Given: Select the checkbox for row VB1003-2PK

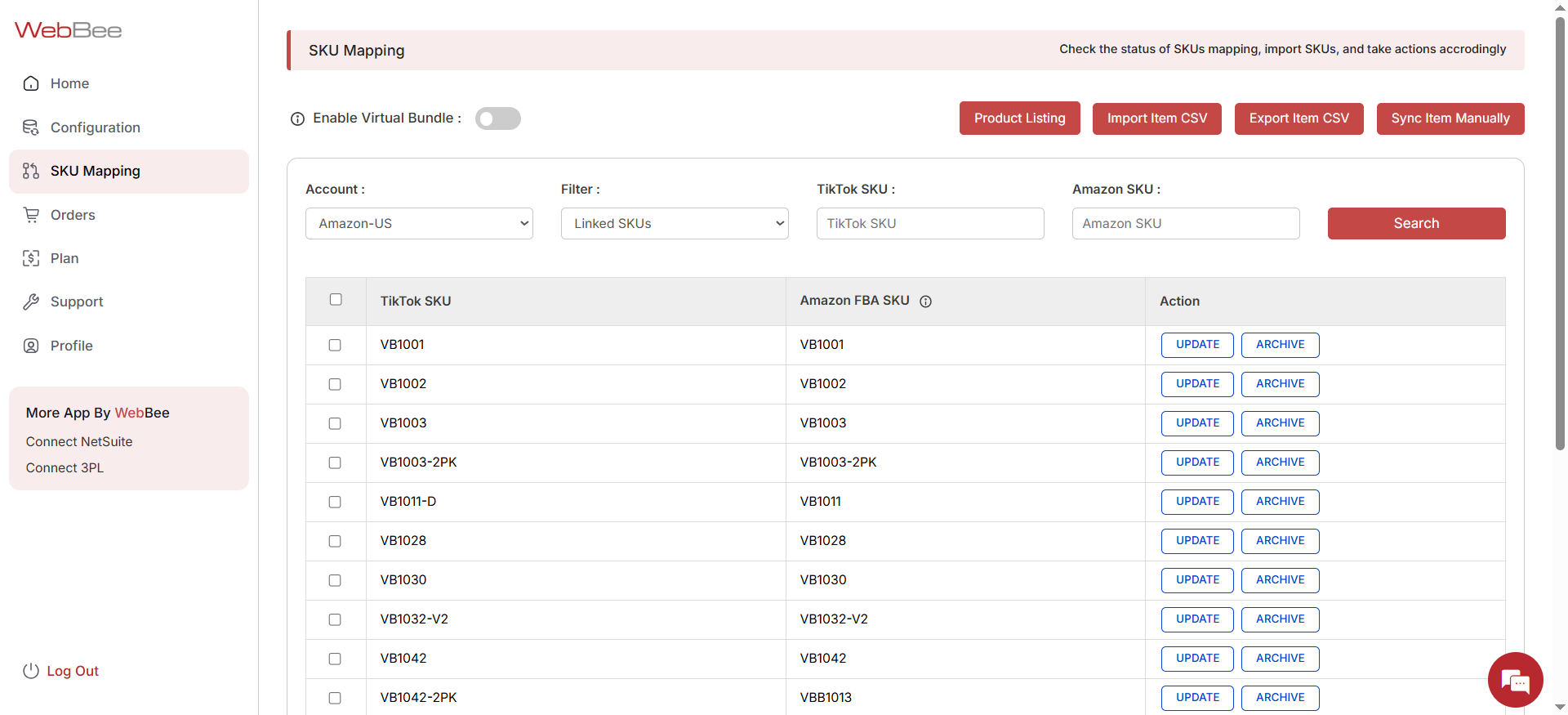Looking at the screenshot, I should 335,463.
